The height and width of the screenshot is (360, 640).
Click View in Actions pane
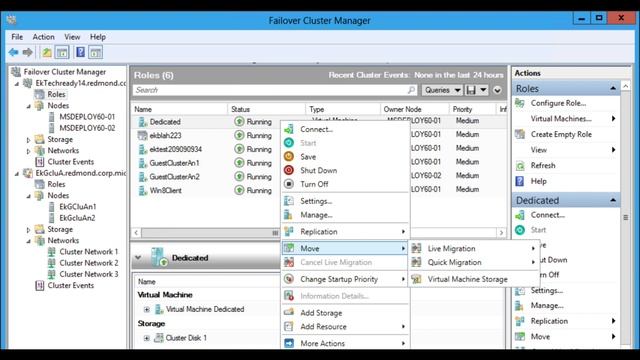[539, 150]
